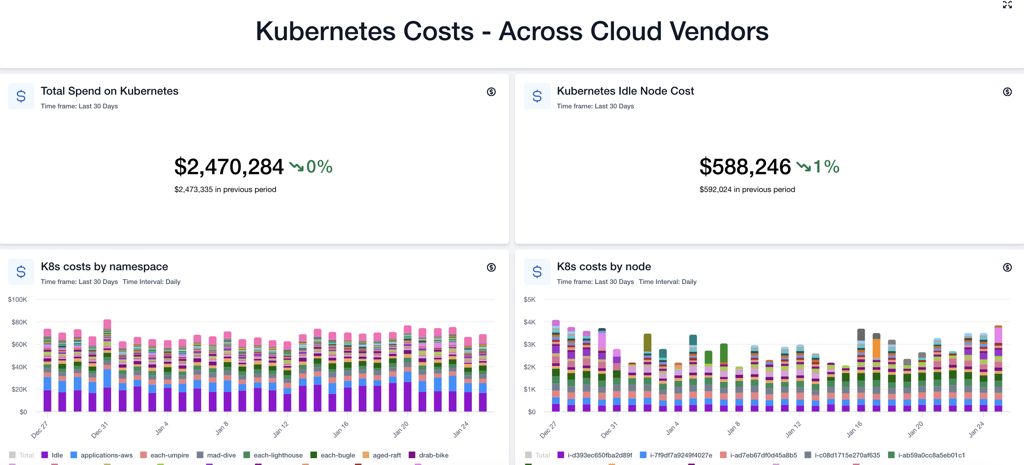Toggle applications-aws series in namespace legend
The height and width of the screenshot is (465, 1024).
tap(106, 455)
